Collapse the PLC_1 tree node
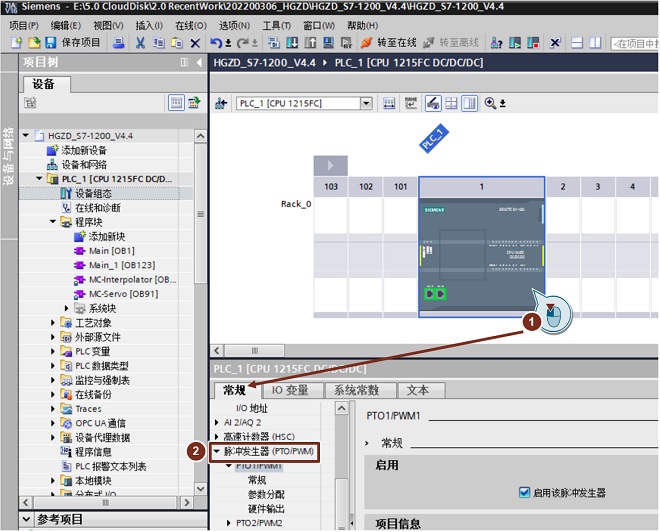 click(39, 179)
